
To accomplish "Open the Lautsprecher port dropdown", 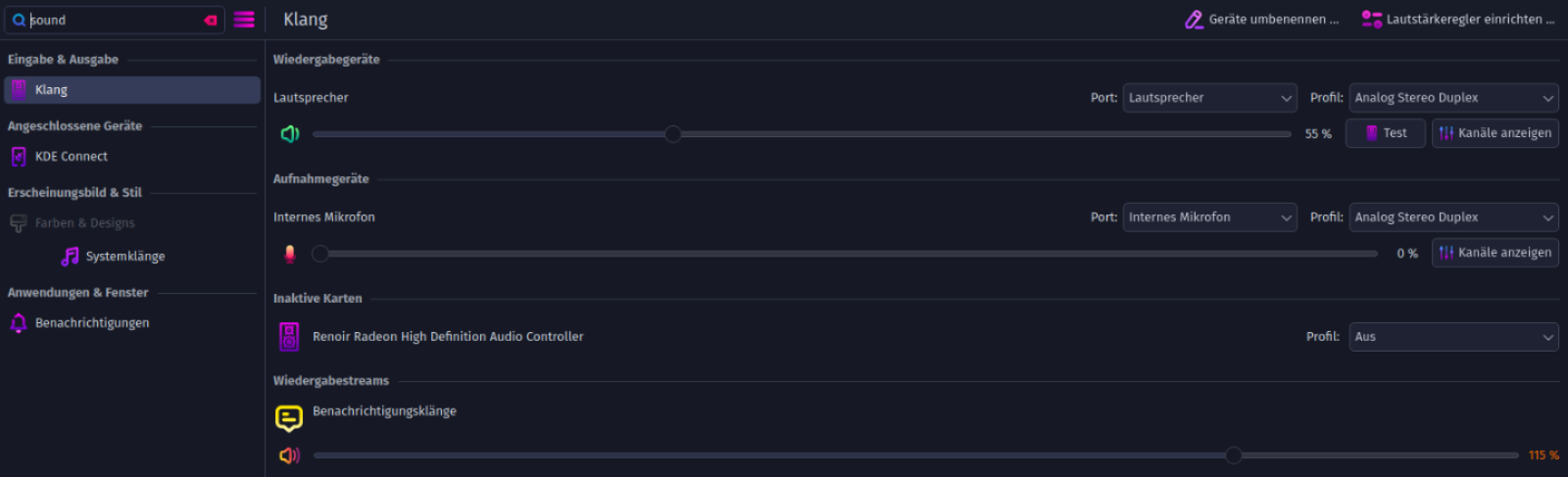I will (x=1209, y=98).
